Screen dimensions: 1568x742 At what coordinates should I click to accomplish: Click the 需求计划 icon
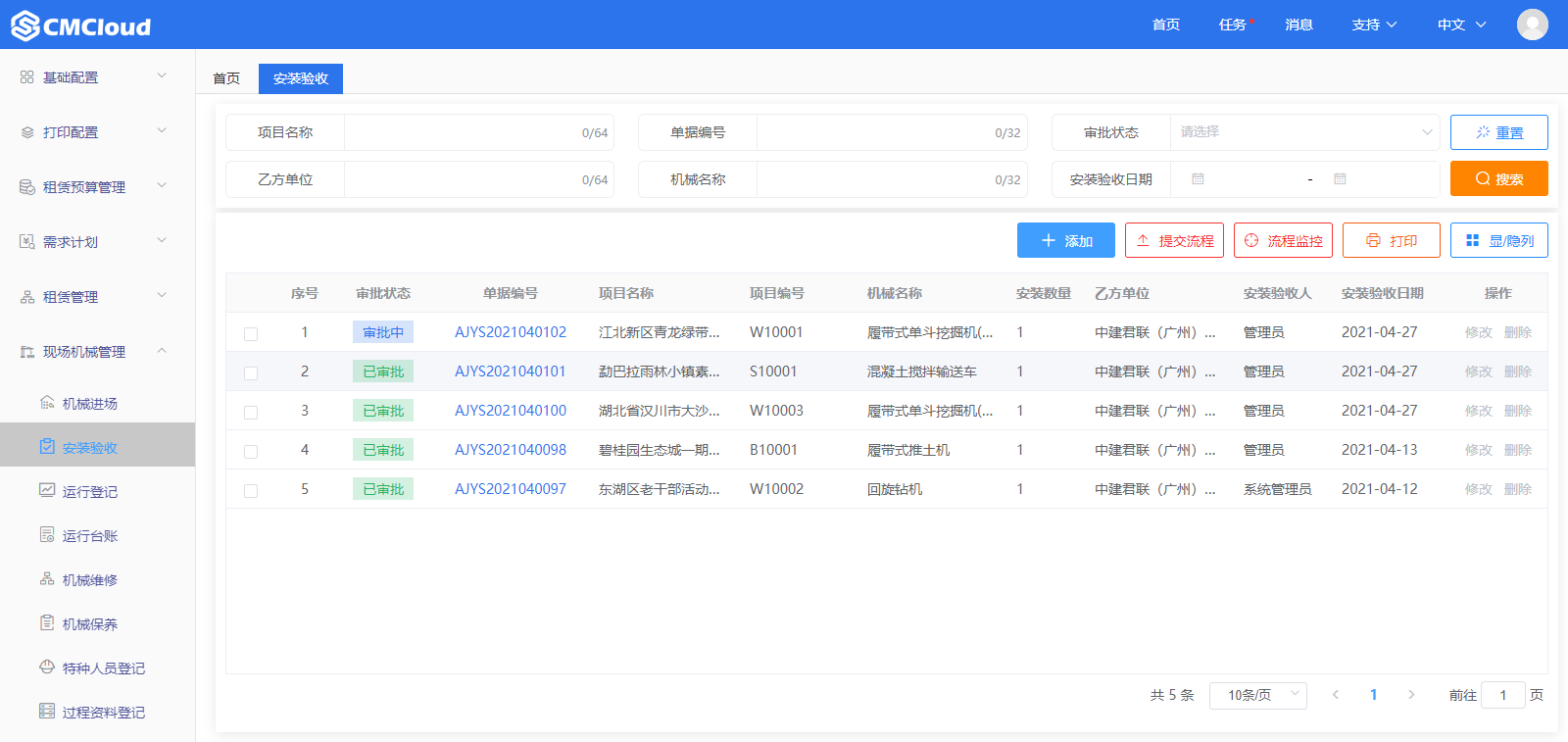(x=26, y=241)
